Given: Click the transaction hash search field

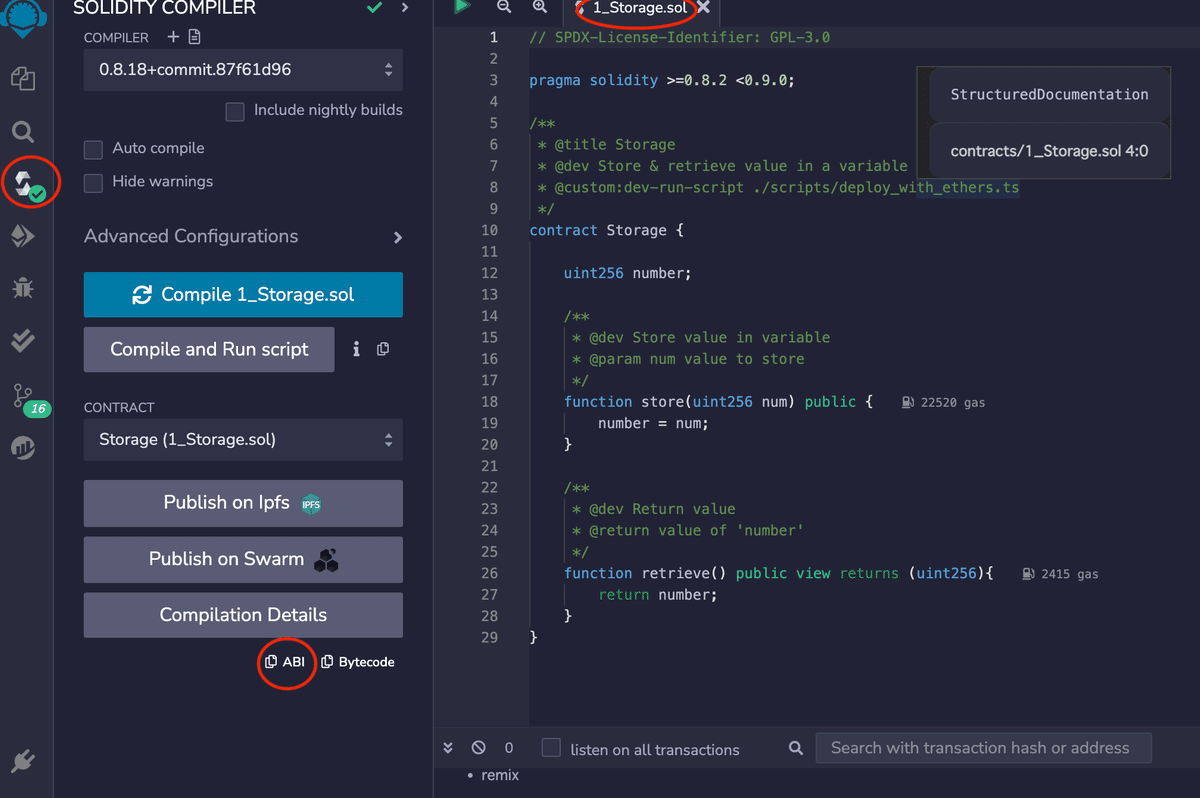Looking at the screenshot, I should 983,747.
